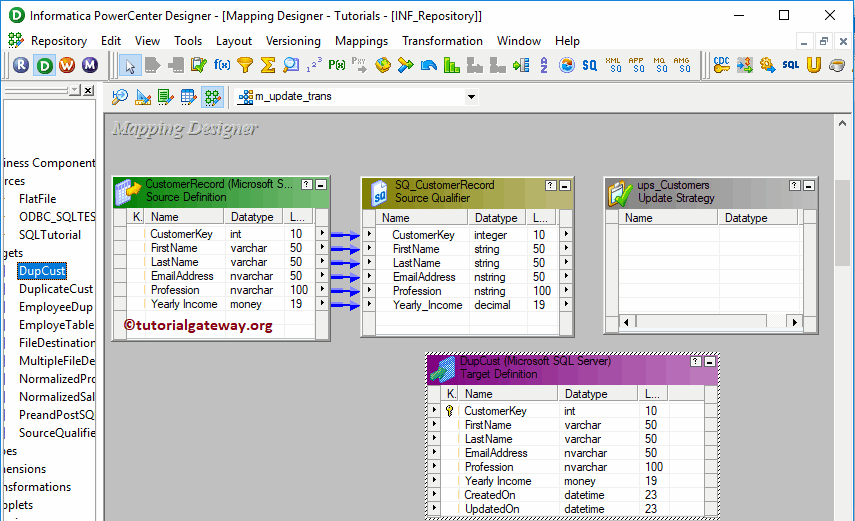Open the Repository Manager (R) tool

pos(22,65)
